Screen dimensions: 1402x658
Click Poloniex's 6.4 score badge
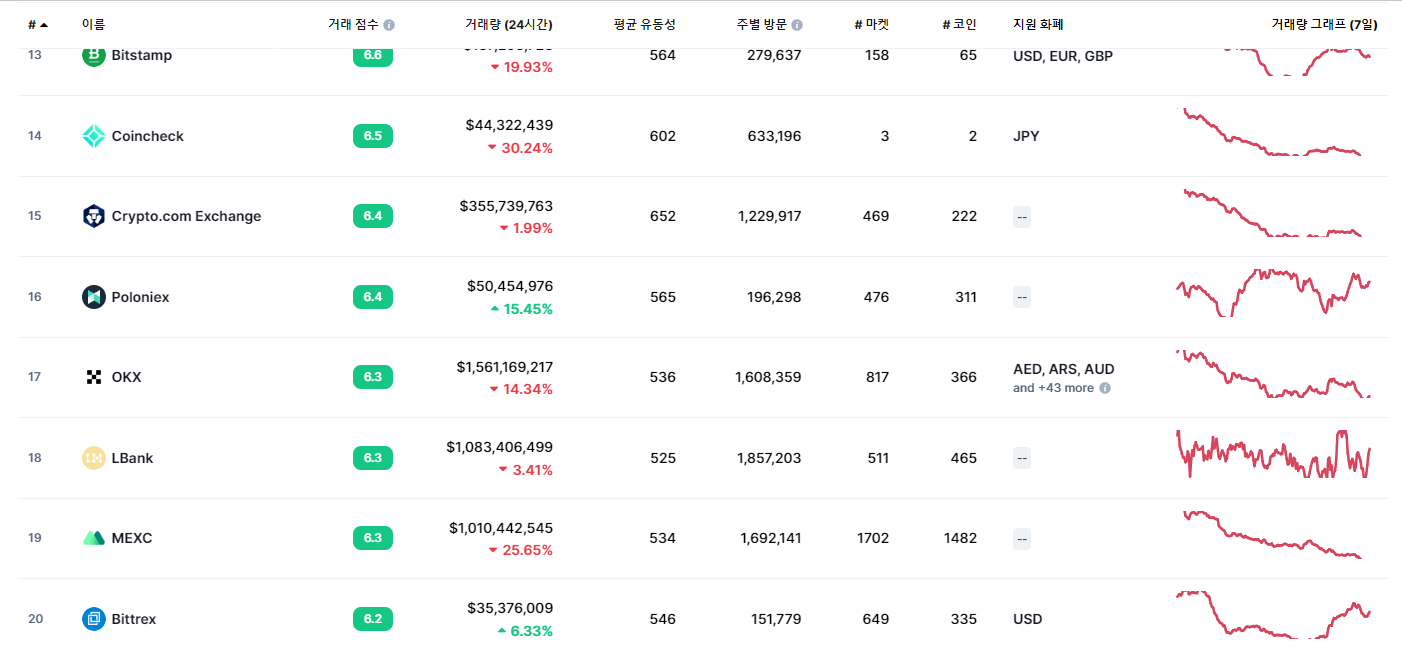click(x=373, y=297)
